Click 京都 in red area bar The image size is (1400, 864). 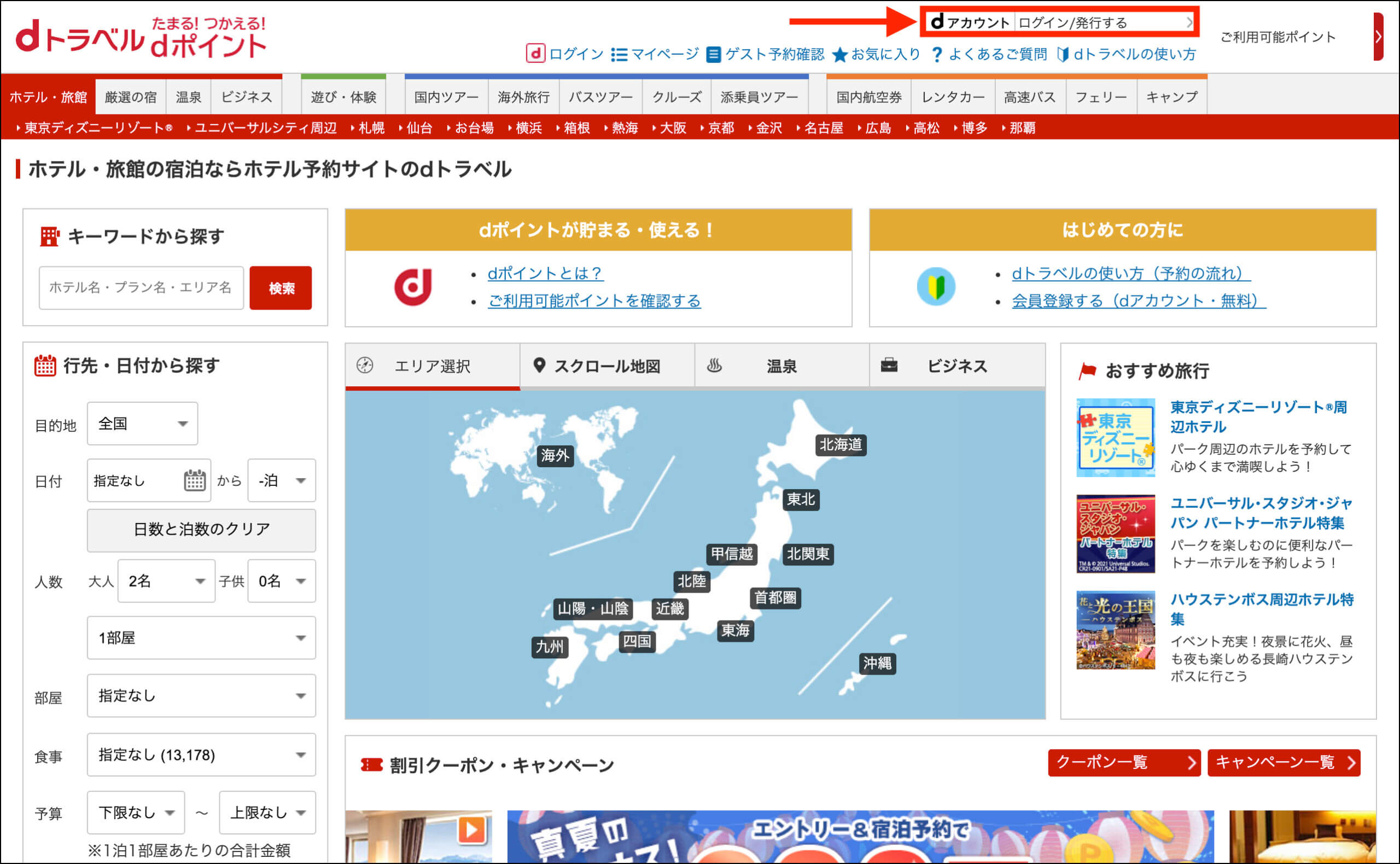pyautogui.click(x=721, y=127)
